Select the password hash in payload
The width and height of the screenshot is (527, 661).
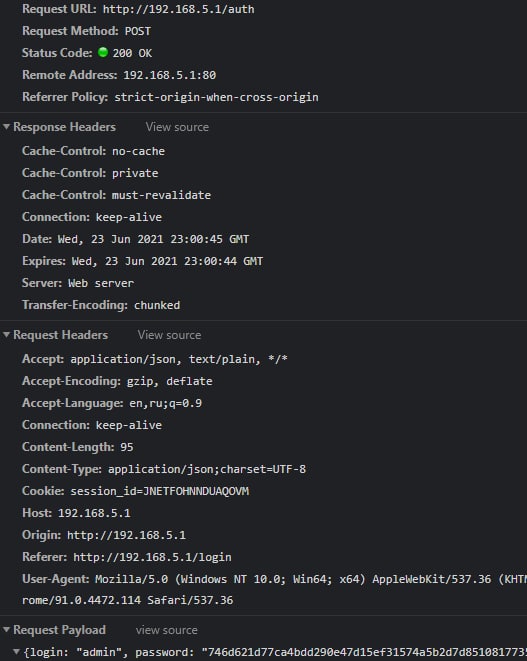(364, 652)
